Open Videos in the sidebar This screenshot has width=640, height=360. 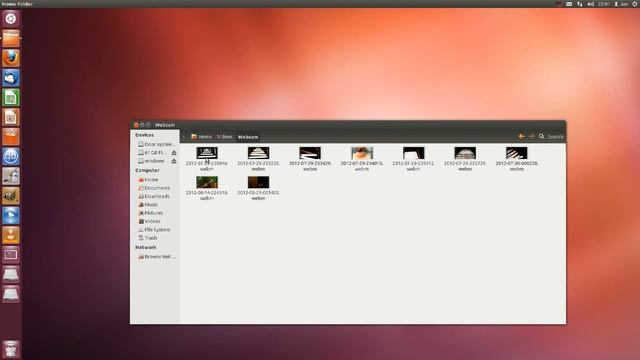tap(149, 221)
